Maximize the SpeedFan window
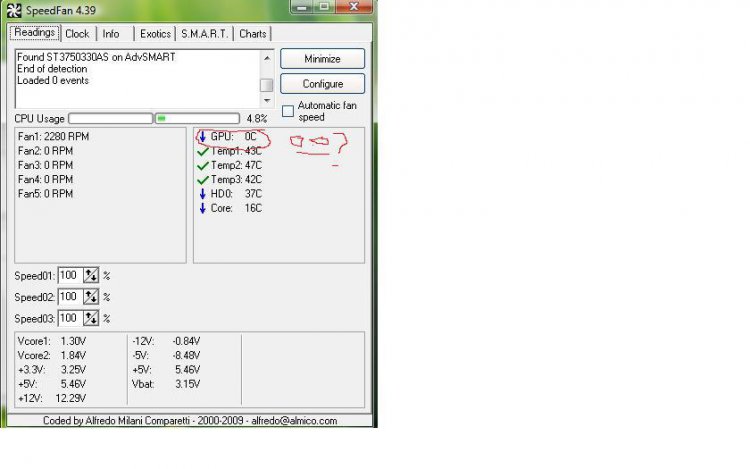Viewport: 750px width, 469px height. coord(324,6)
